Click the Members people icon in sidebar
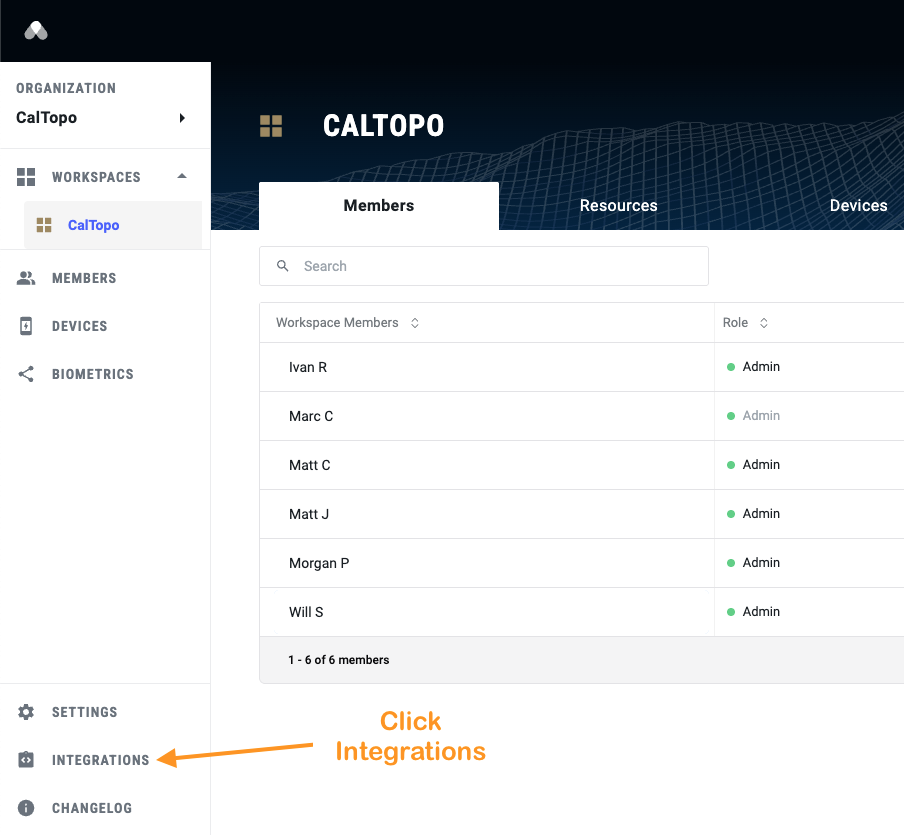 27,278
